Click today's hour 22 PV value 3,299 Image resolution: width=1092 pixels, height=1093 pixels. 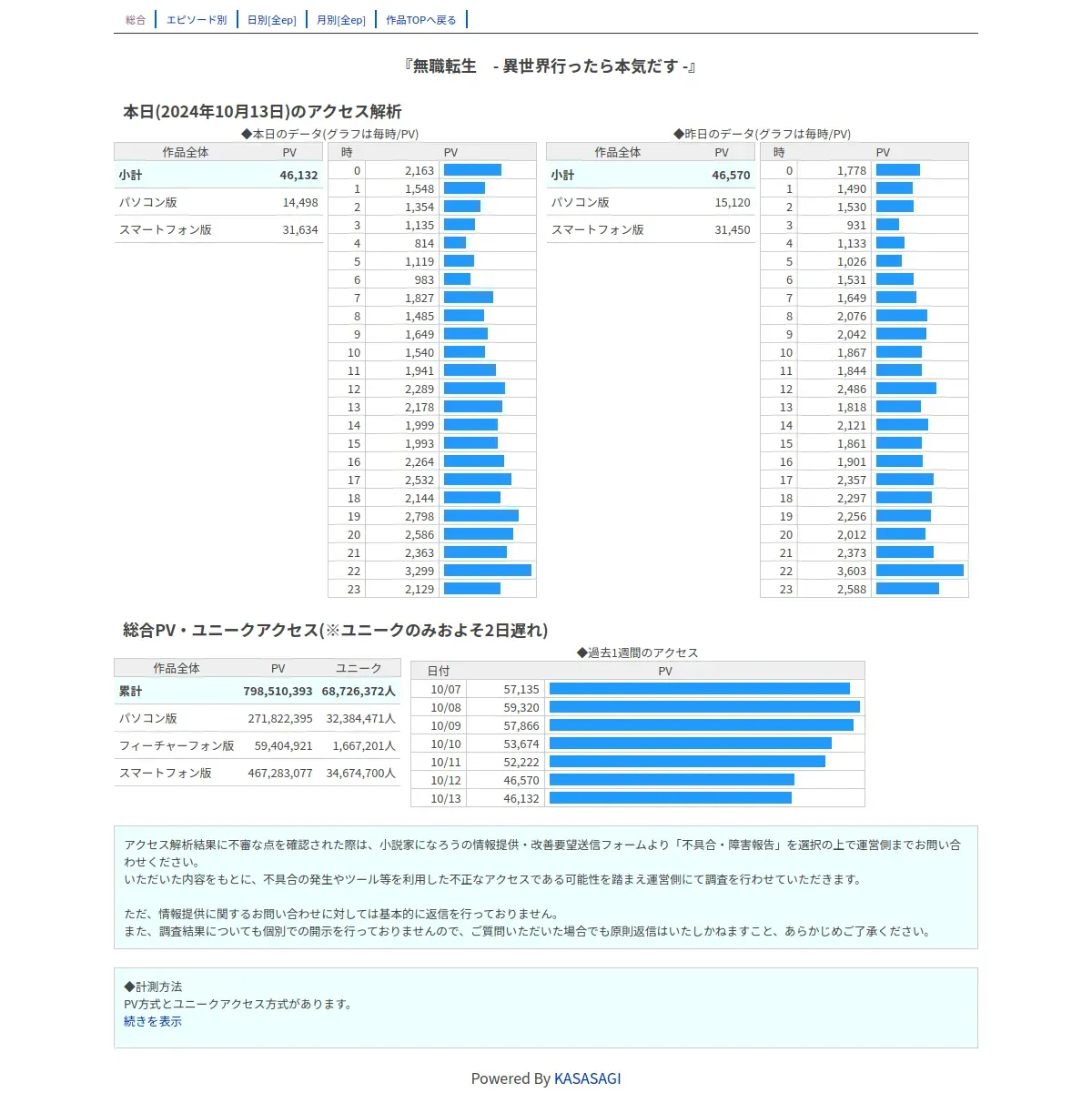point(420,572)
